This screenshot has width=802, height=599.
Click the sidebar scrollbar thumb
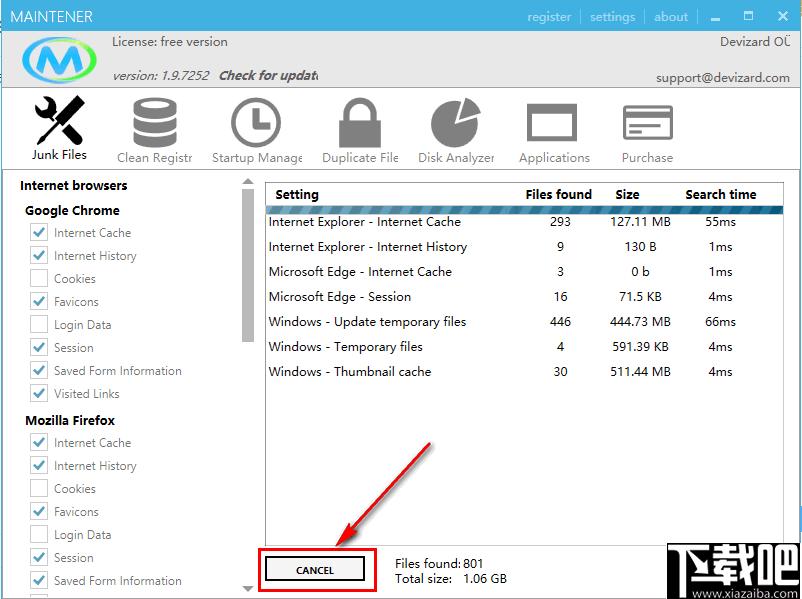tap(248, 265)
